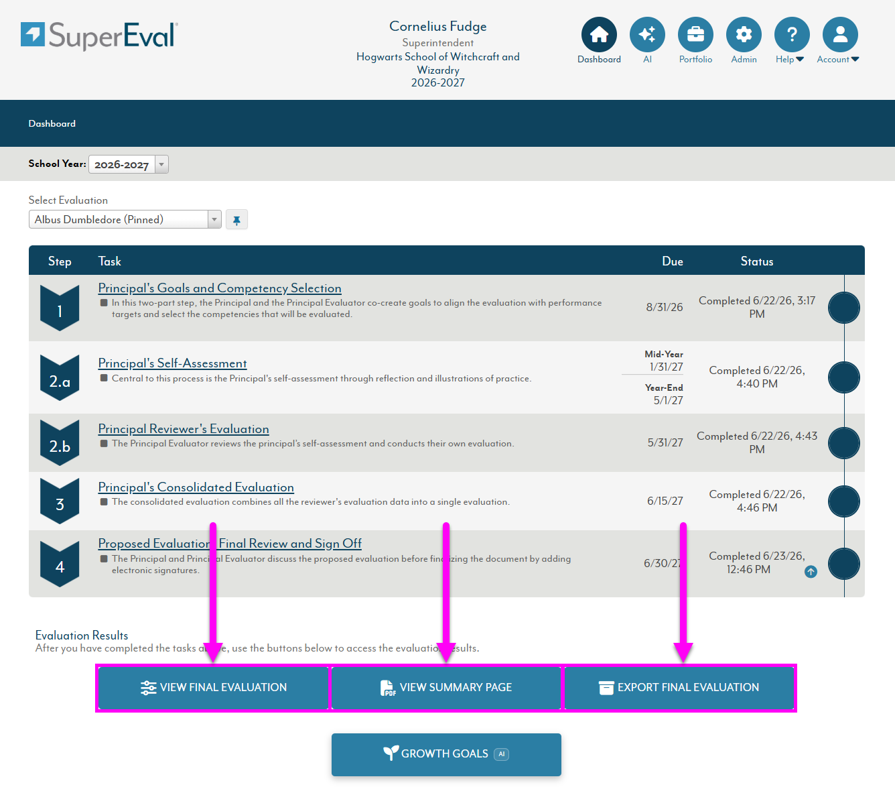Screen dimensions: 895x789
Task: Click the AI badge on Growth Goals button
Action: click(501, 754)
